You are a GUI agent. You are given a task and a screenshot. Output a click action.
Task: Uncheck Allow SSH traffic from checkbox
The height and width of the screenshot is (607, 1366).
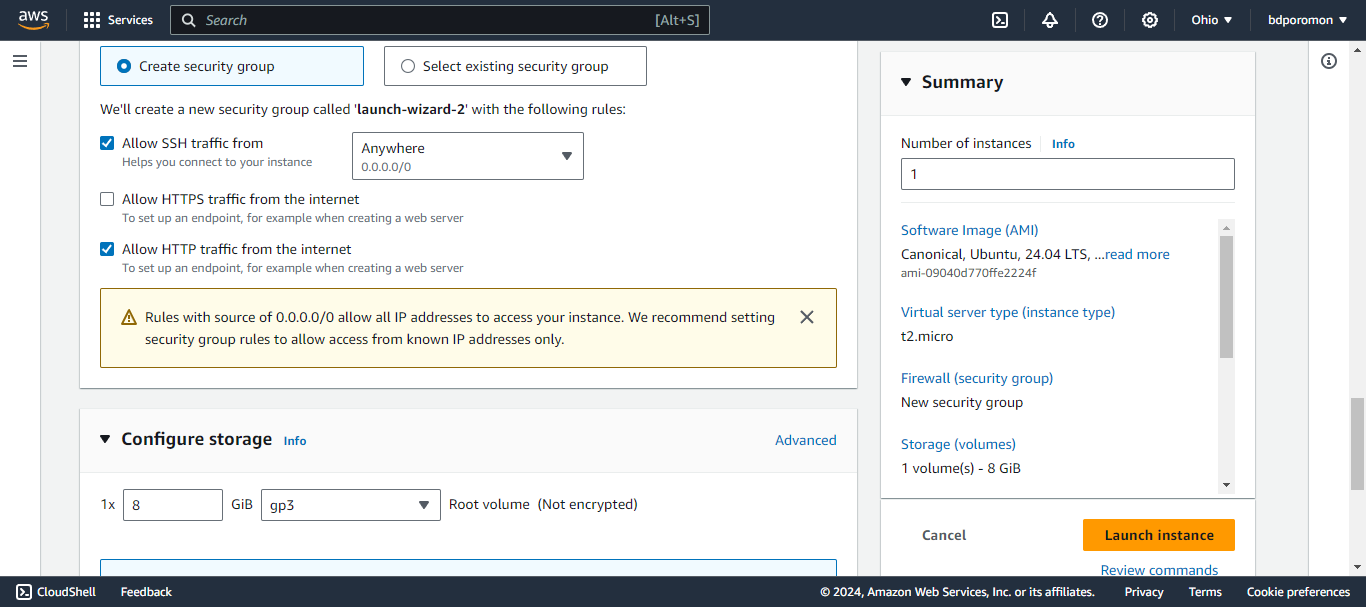(107, 143)
